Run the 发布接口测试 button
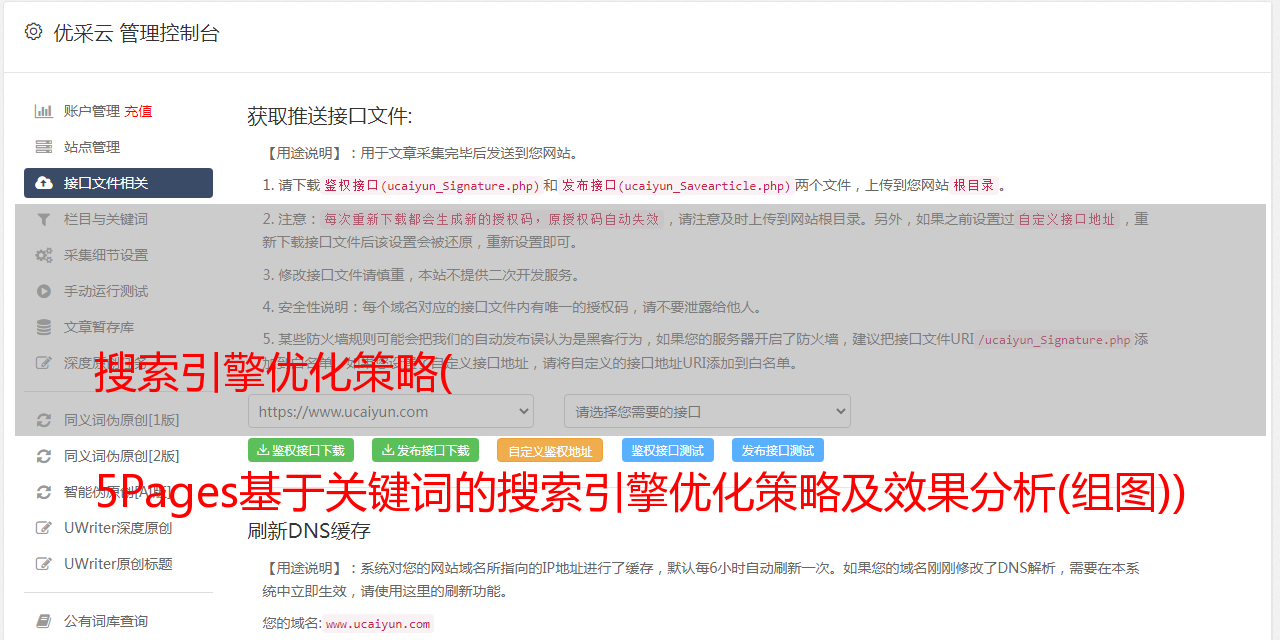Image resolution: width=1280 pixels, height=640 pixels. pos(778,450)
